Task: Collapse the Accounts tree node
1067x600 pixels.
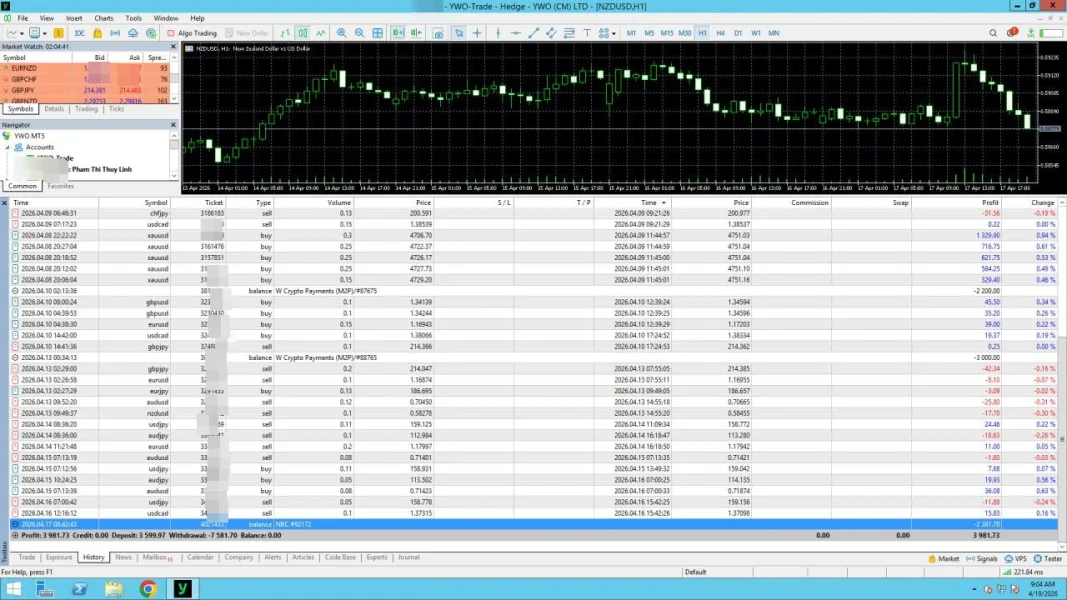Action: coord(7,147)
